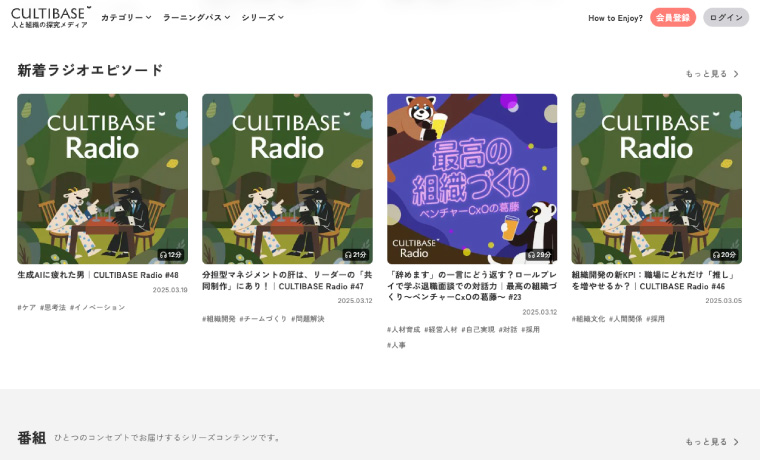Select the #人間関係 tag
This screenshot has height=460, width=760.
(x=626, y=318)
